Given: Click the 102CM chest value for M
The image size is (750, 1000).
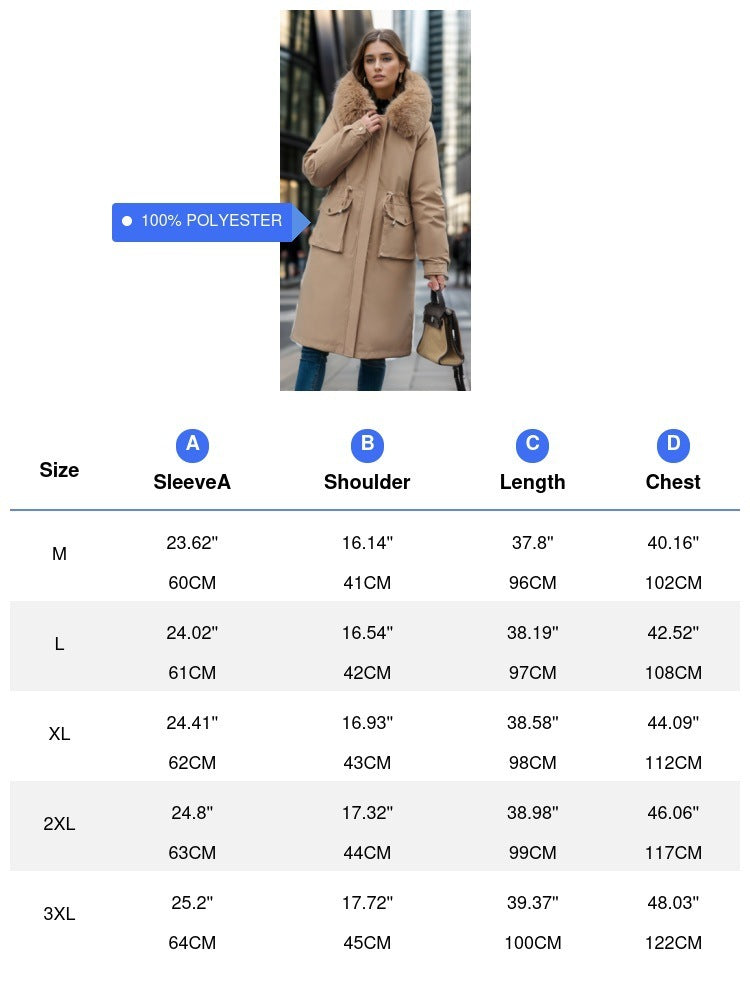Looking at the screenshot, I should 673,583.
